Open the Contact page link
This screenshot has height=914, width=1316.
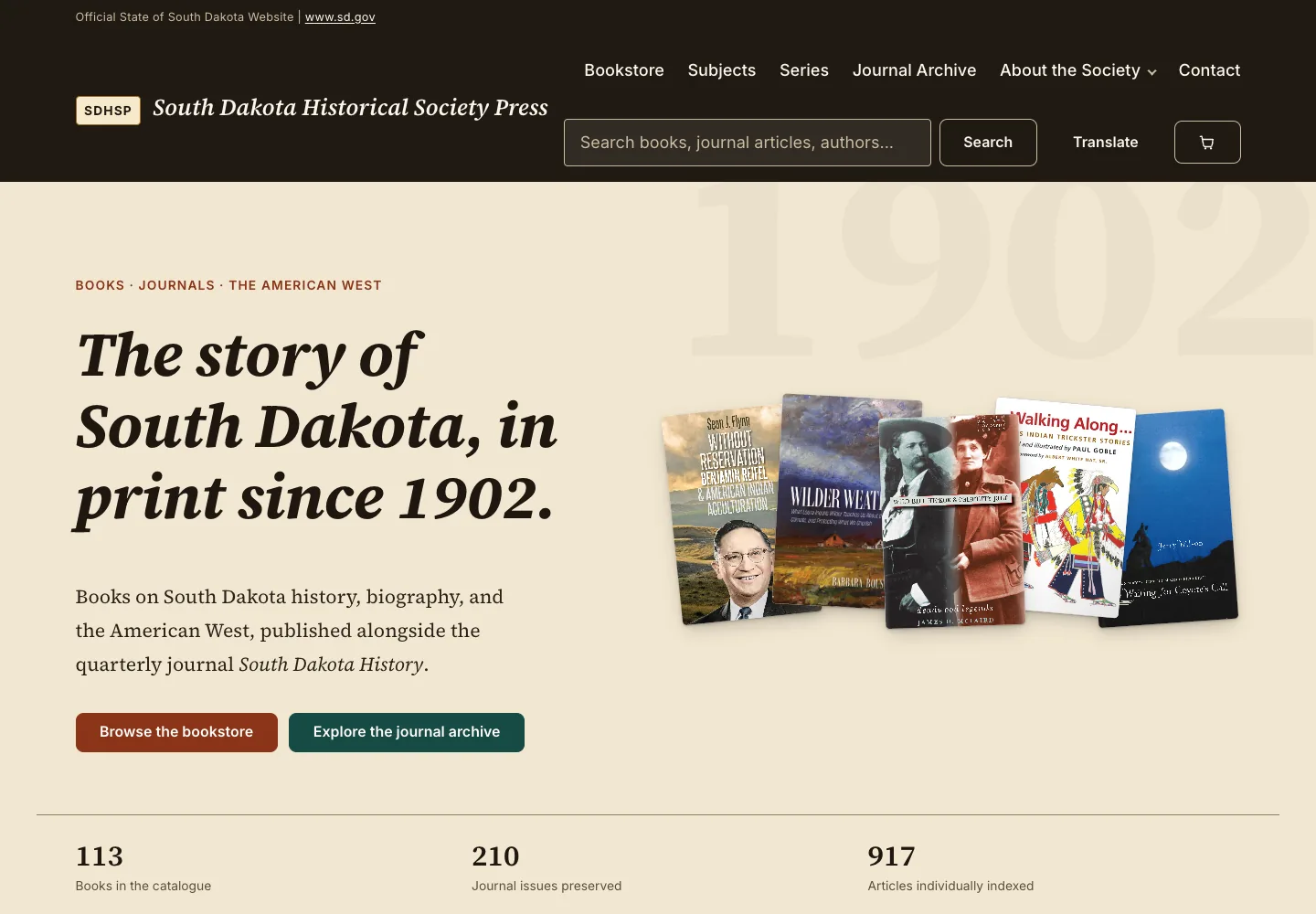coord(1209,70)
